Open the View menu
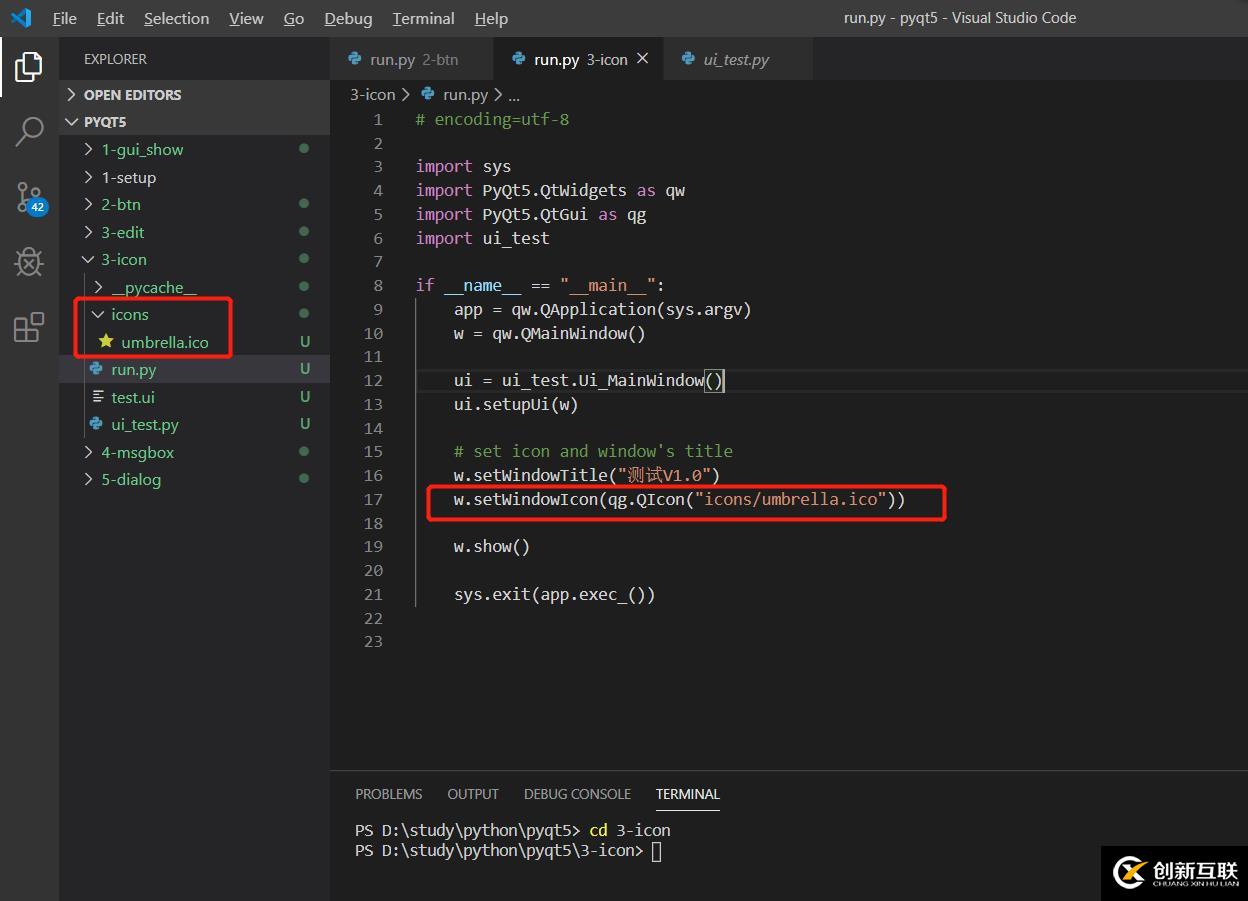 click(x=246, y=18)
